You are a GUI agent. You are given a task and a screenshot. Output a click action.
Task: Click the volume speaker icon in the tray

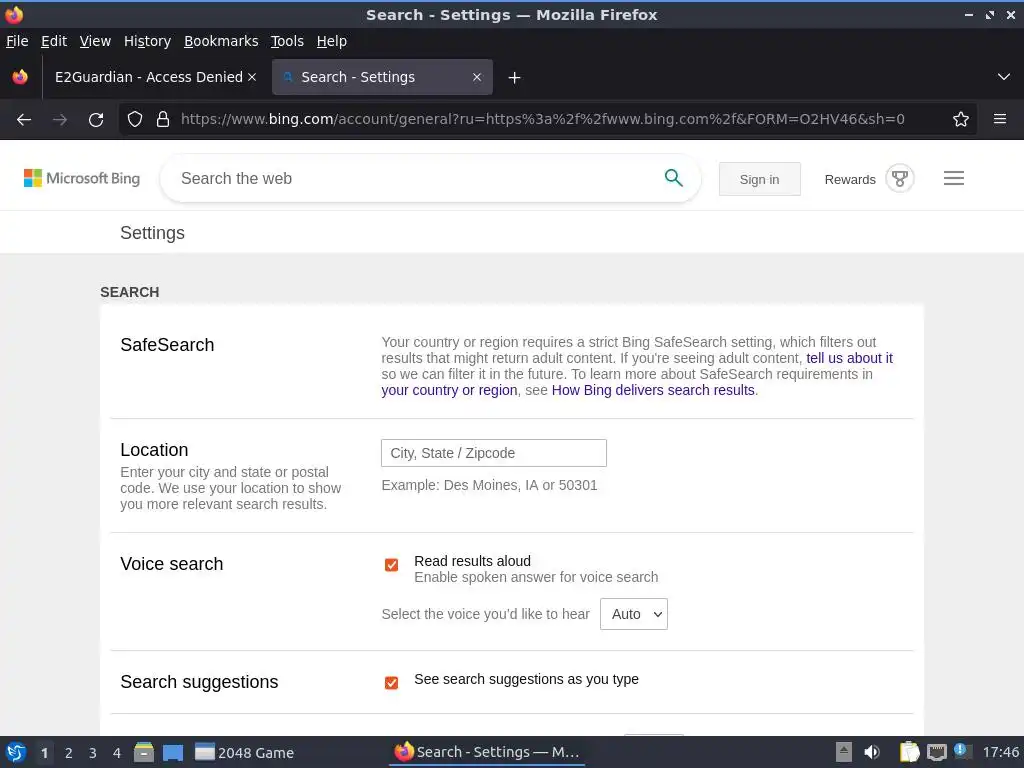pyautogui.click(x=871, y=752)
